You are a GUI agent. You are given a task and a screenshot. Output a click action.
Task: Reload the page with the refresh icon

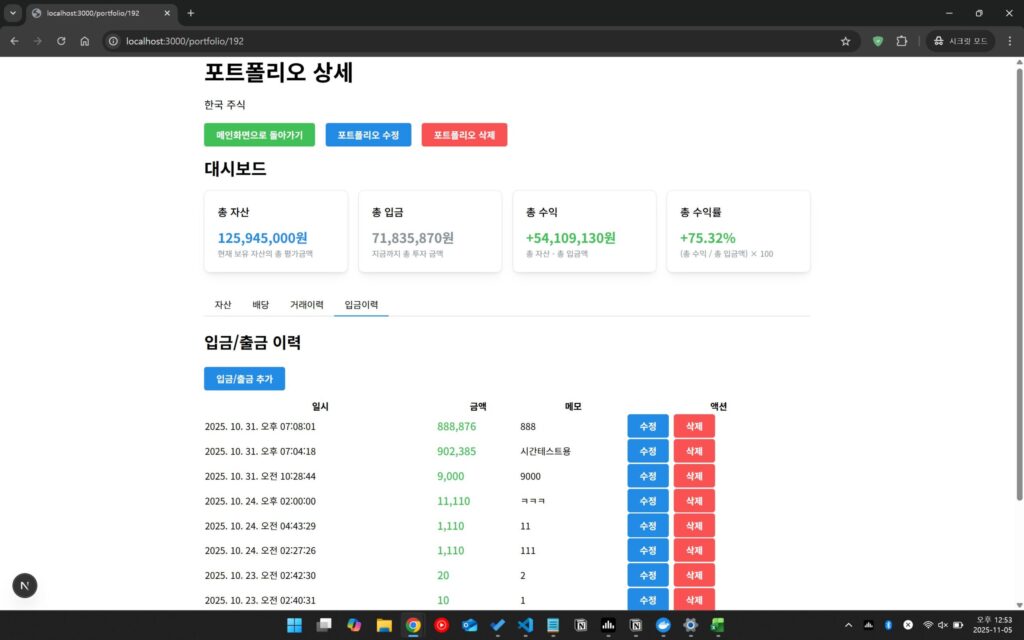tap(61, 41)
